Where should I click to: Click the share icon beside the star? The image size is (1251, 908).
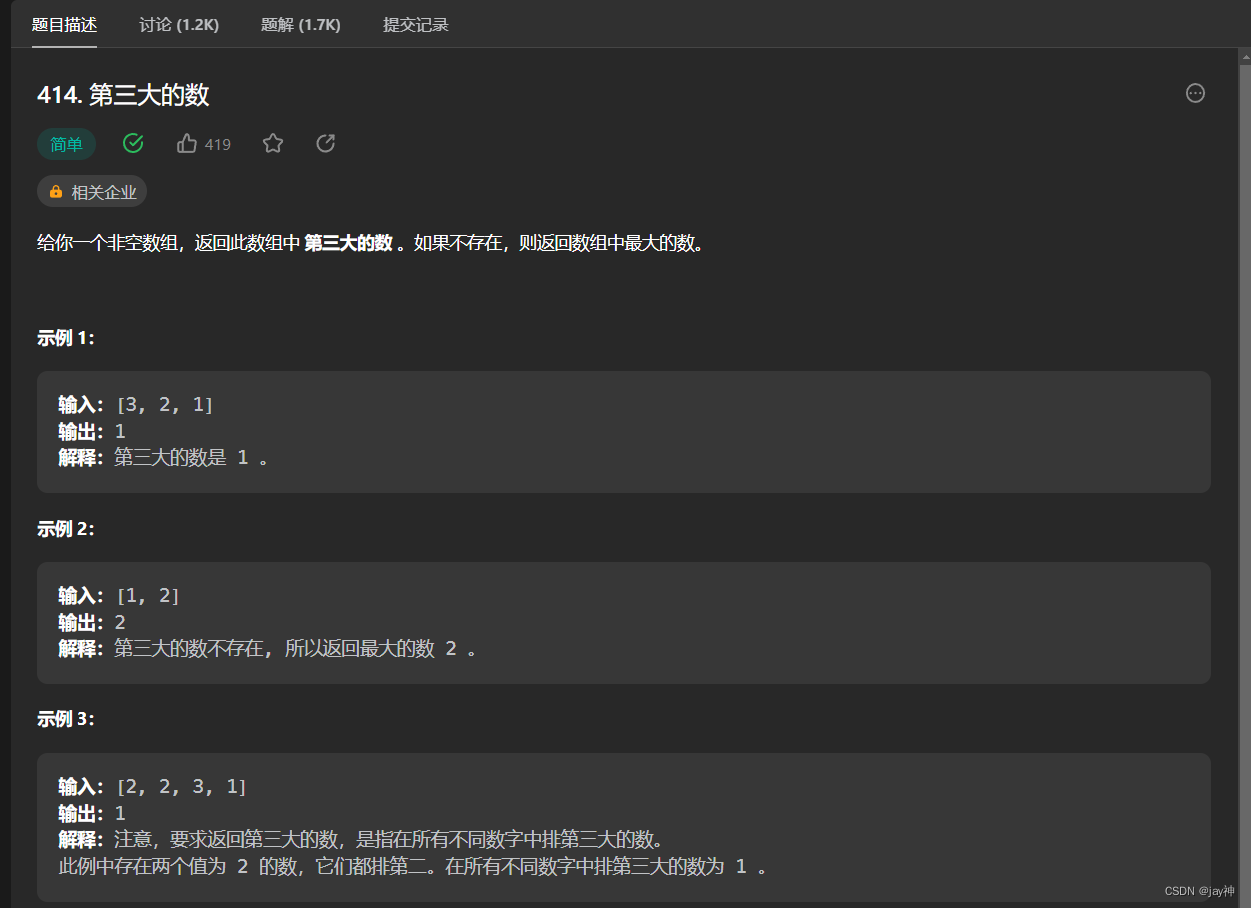(325, 143)
